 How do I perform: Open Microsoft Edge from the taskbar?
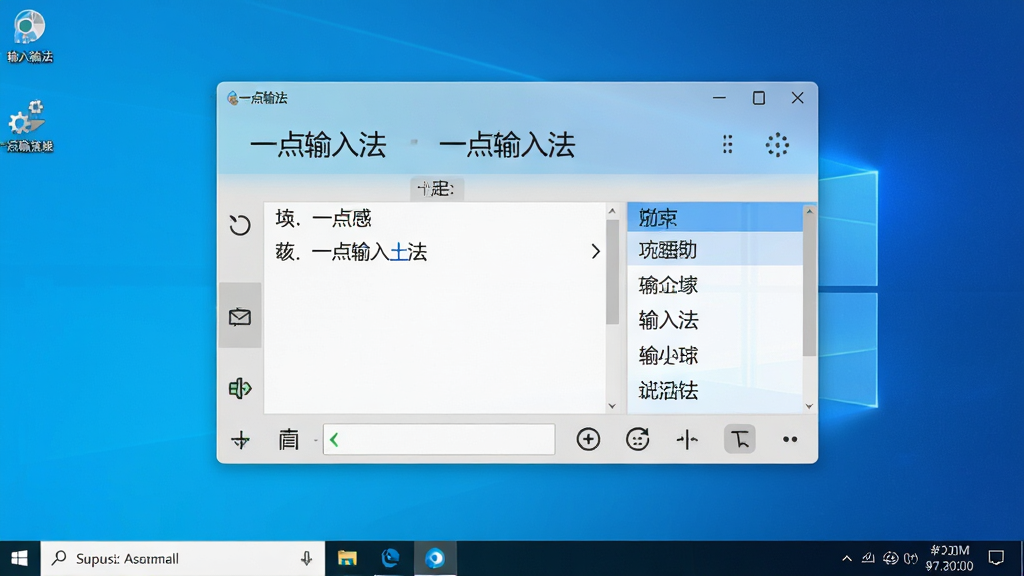coord(391,558)
